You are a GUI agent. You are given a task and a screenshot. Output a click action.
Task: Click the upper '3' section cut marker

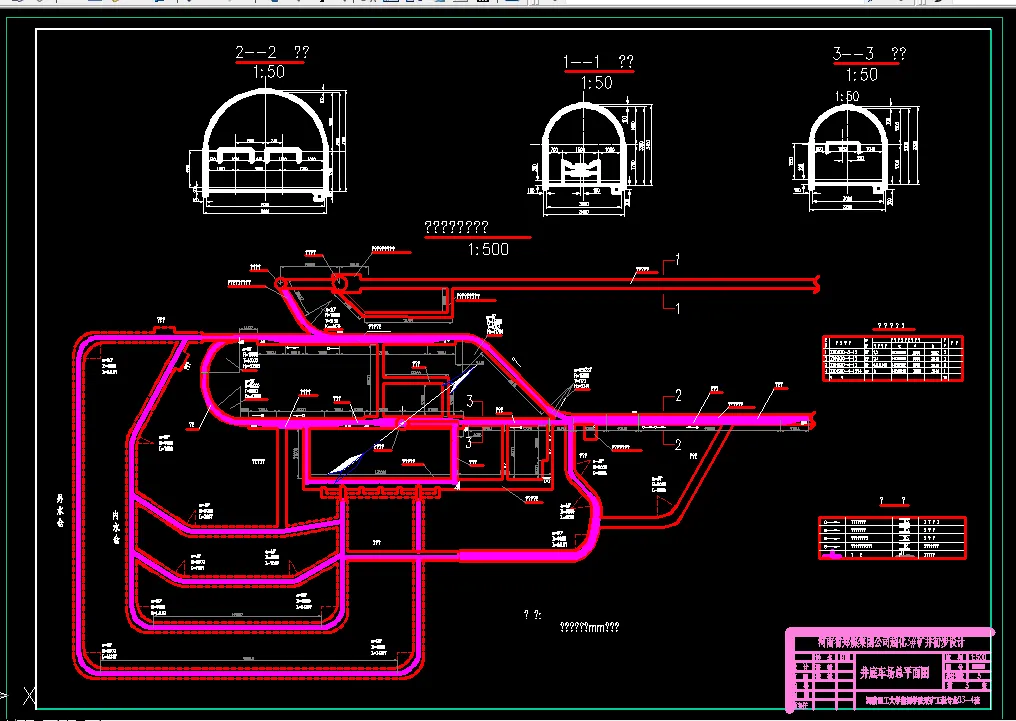(x=470, y=402)
